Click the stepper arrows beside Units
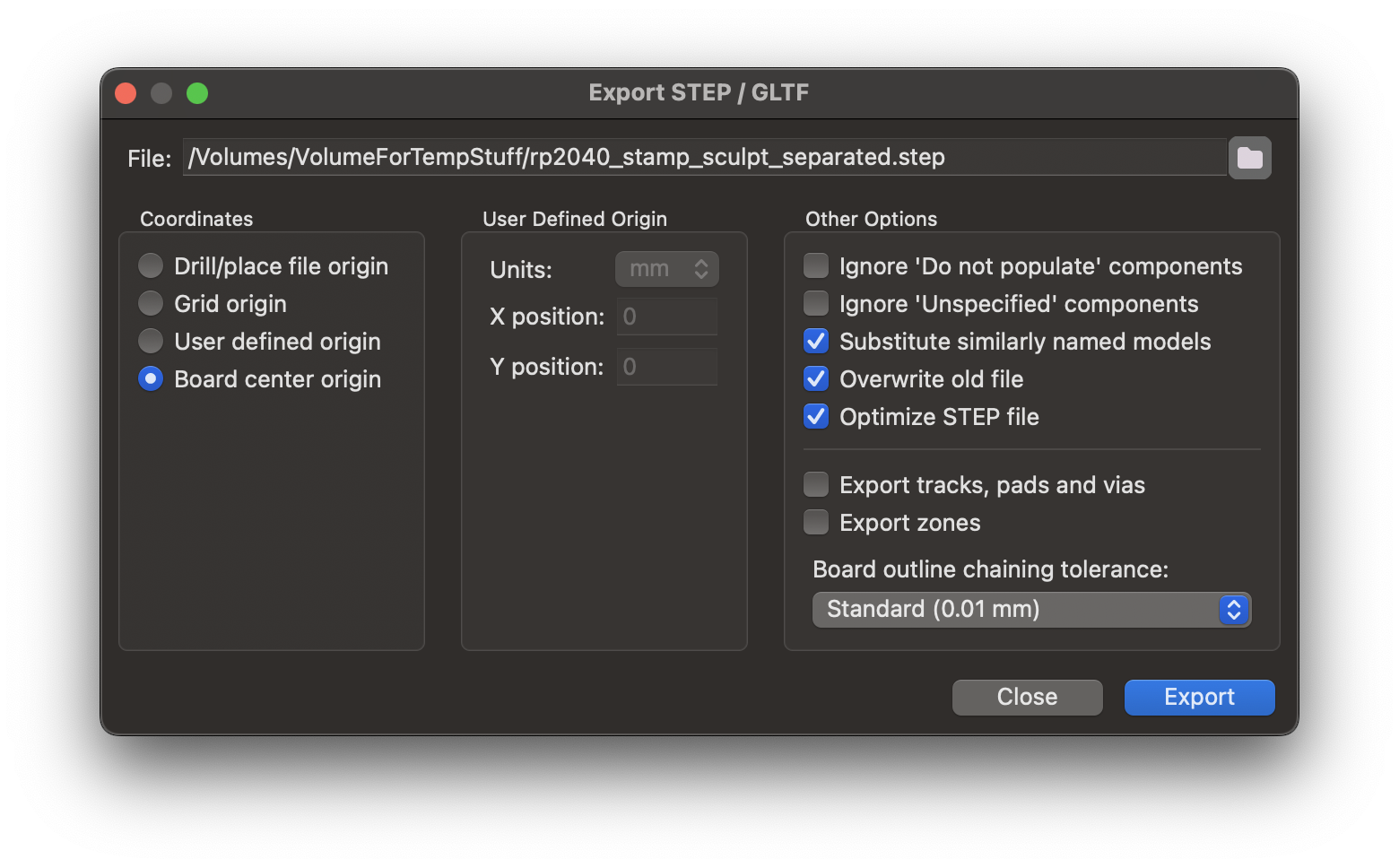1399x868 pixels. (x=703, y=268)
